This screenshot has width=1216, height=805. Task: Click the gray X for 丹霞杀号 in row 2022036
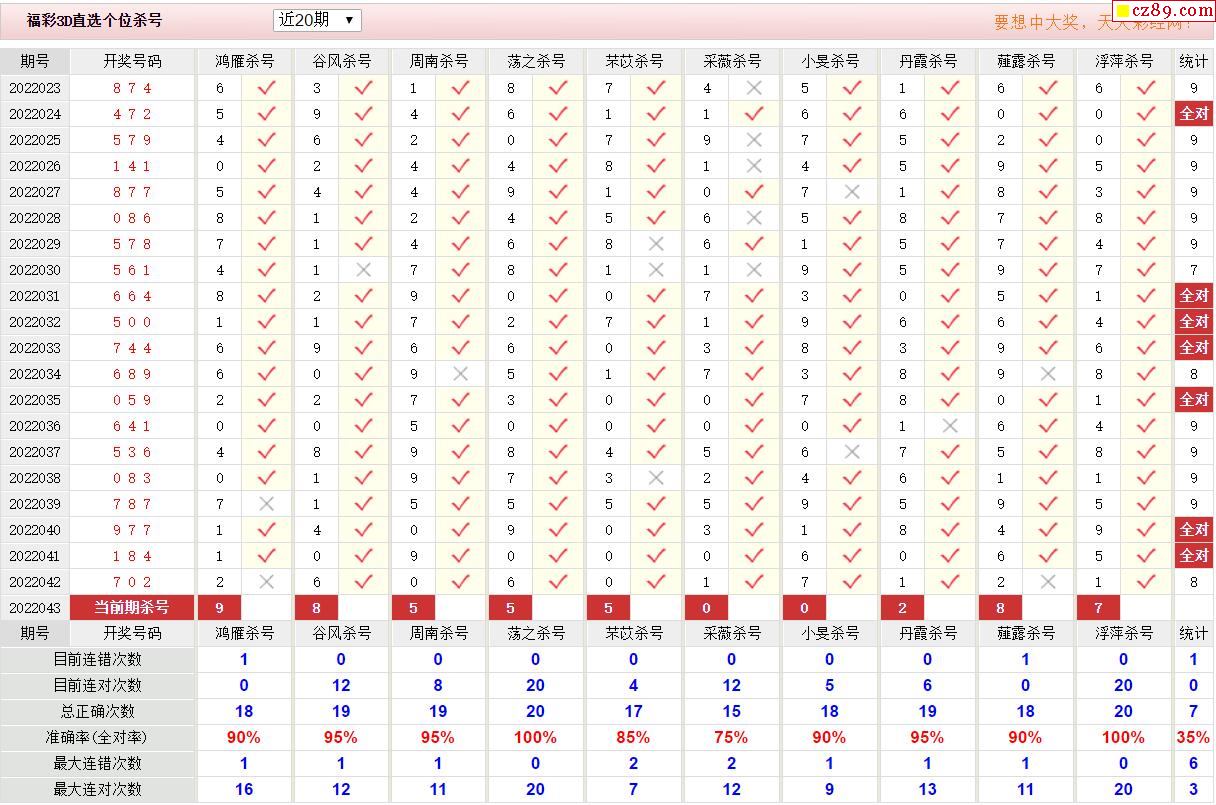949,426
